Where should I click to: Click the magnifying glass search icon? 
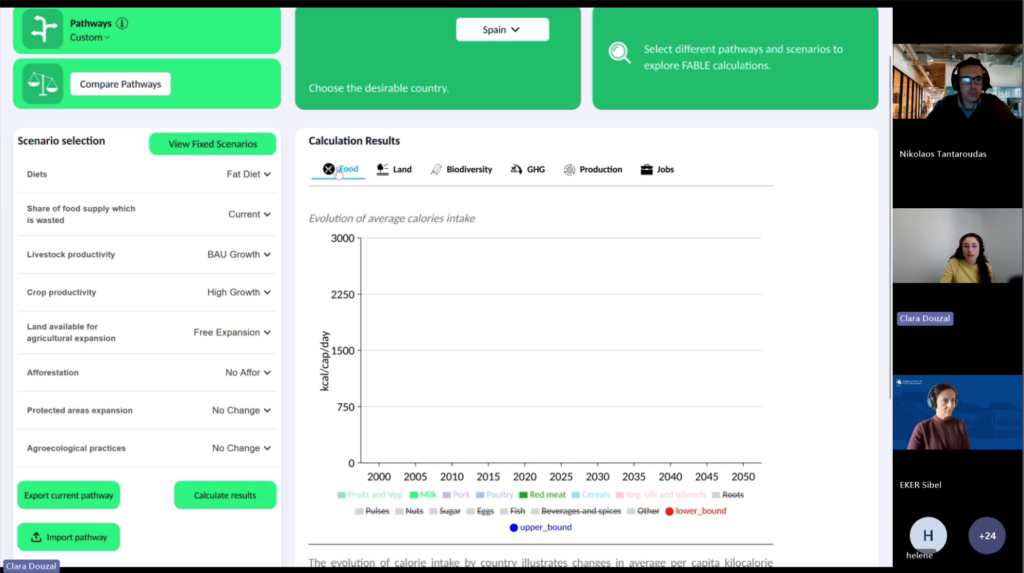pos(620,53)
